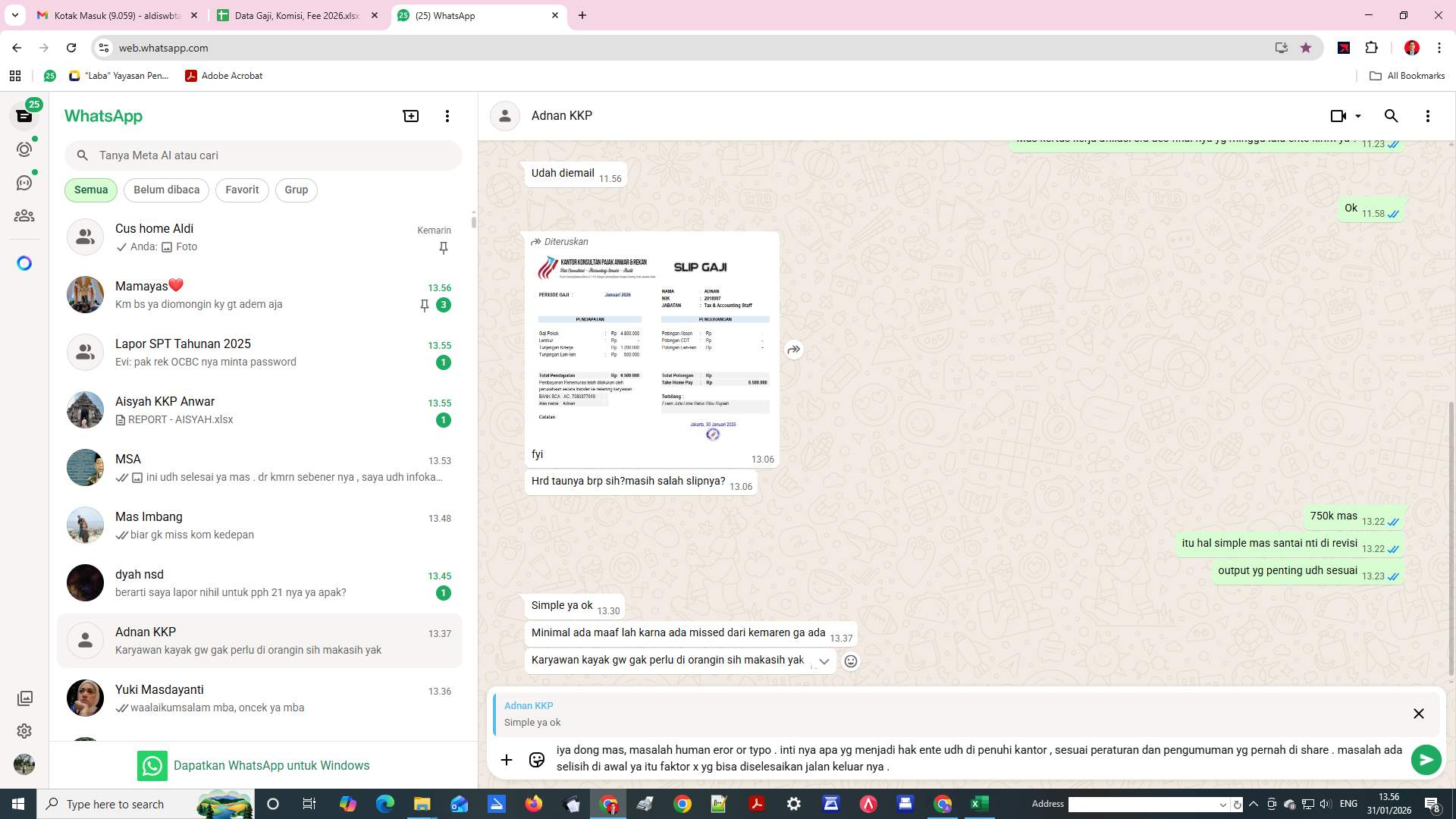Screen dimensions: 1456x819
Task: Open the chat header three-dot menu
Action: (x=1428, y=115)
